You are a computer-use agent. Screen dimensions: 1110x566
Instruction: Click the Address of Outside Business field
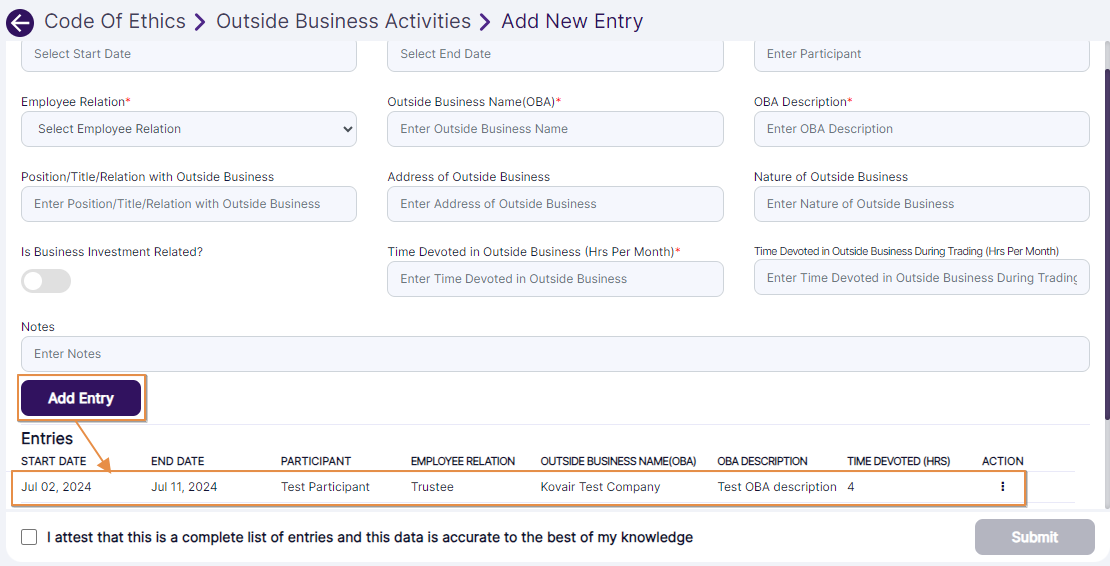pos(555,204)
